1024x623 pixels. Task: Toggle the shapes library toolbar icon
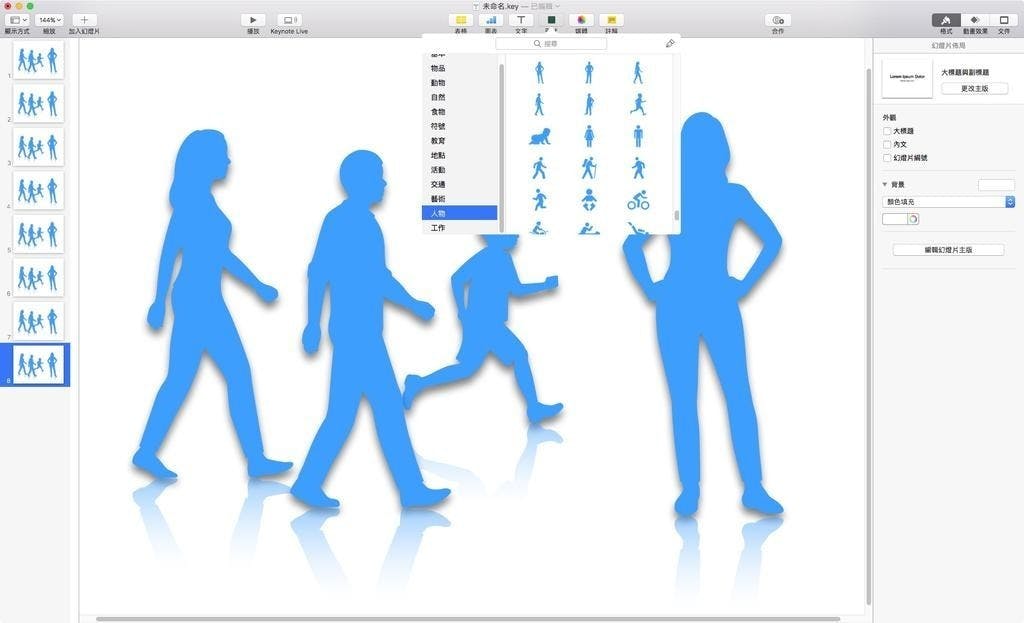(551, 20)
